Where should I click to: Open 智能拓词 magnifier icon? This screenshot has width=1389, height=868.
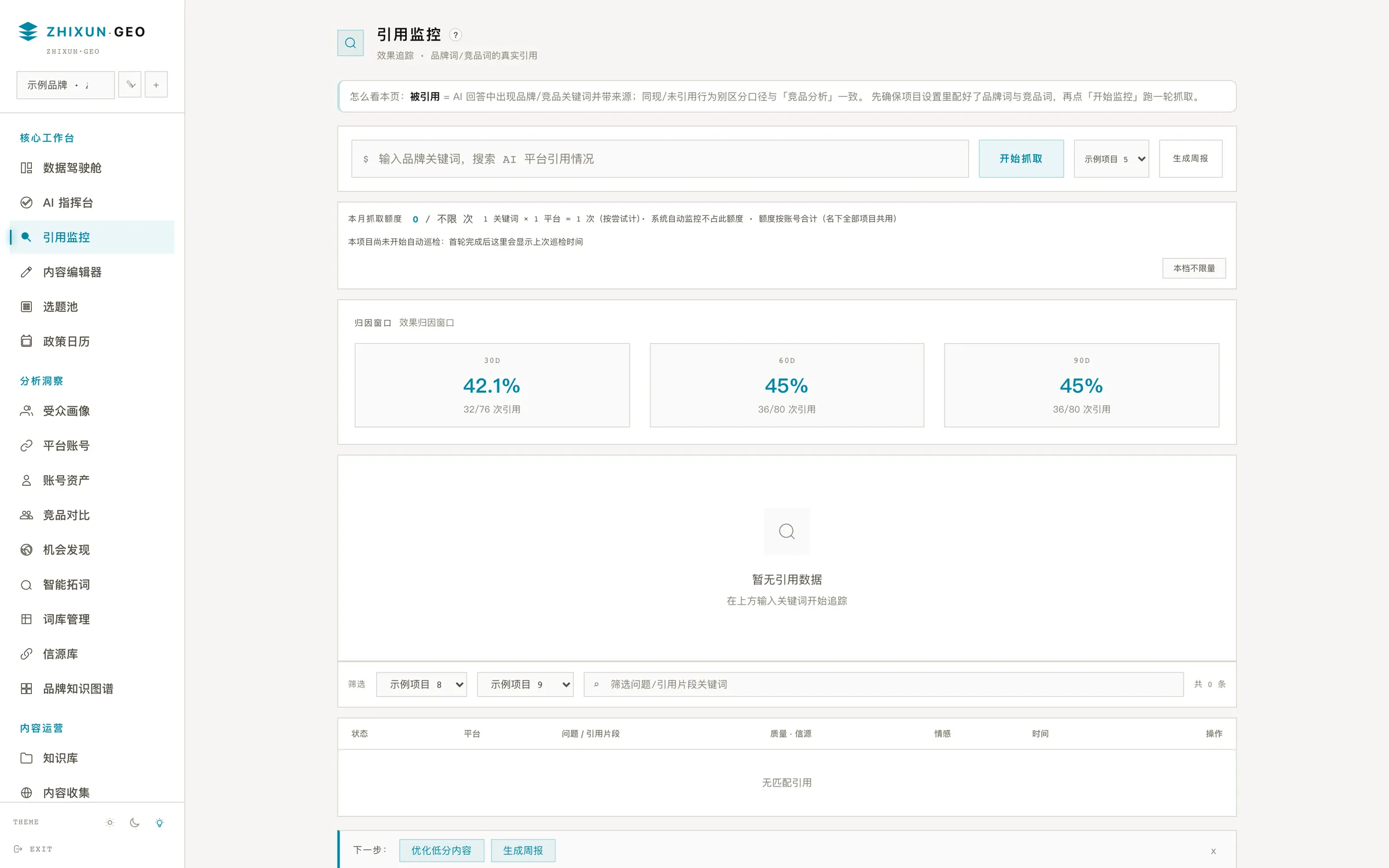pos(26,584)
